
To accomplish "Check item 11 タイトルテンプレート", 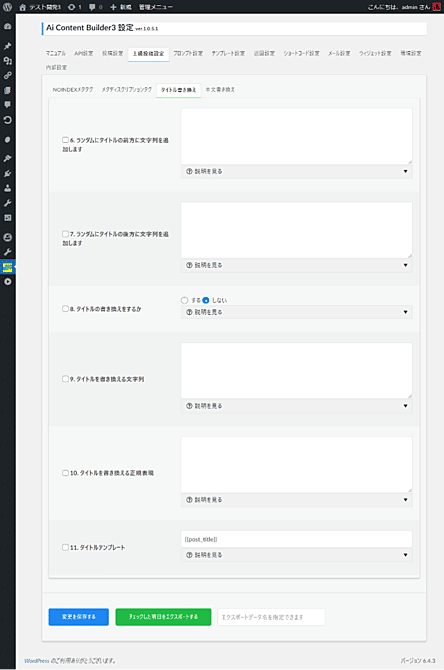I will 65,547.
